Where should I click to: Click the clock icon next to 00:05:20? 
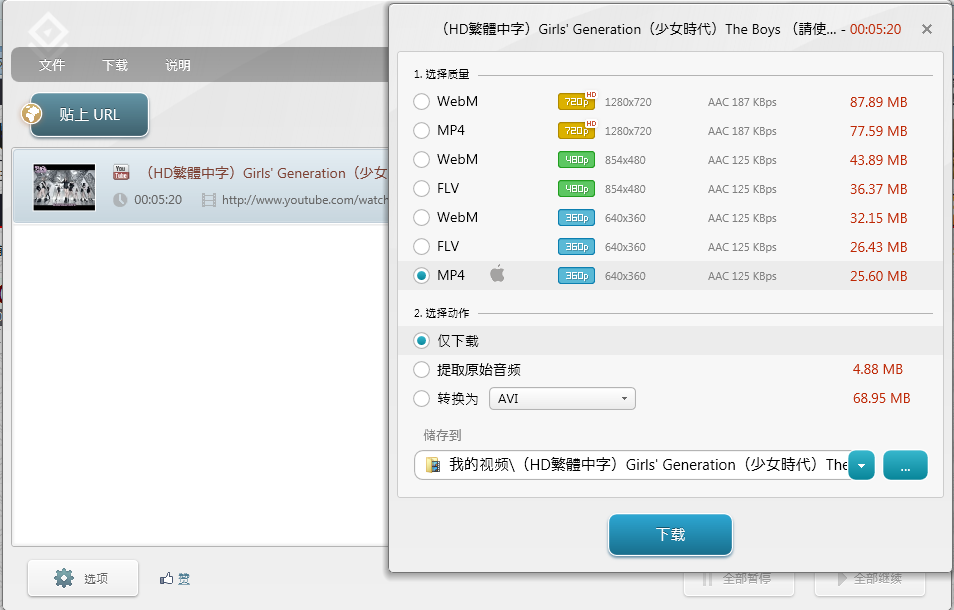[120, 199]
